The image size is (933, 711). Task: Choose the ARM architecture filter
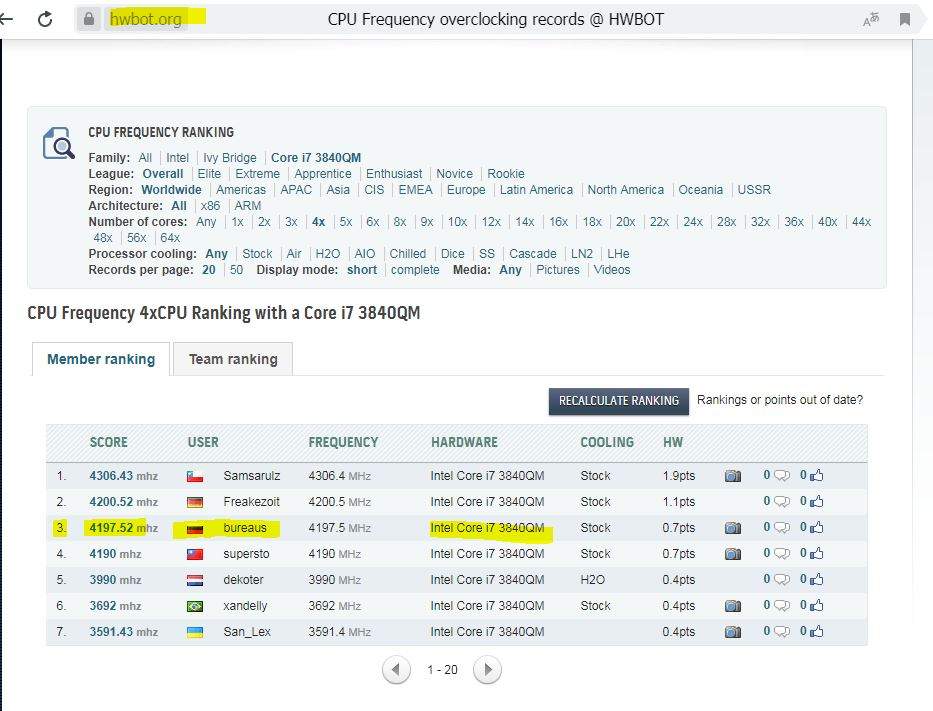click(248, 206)
